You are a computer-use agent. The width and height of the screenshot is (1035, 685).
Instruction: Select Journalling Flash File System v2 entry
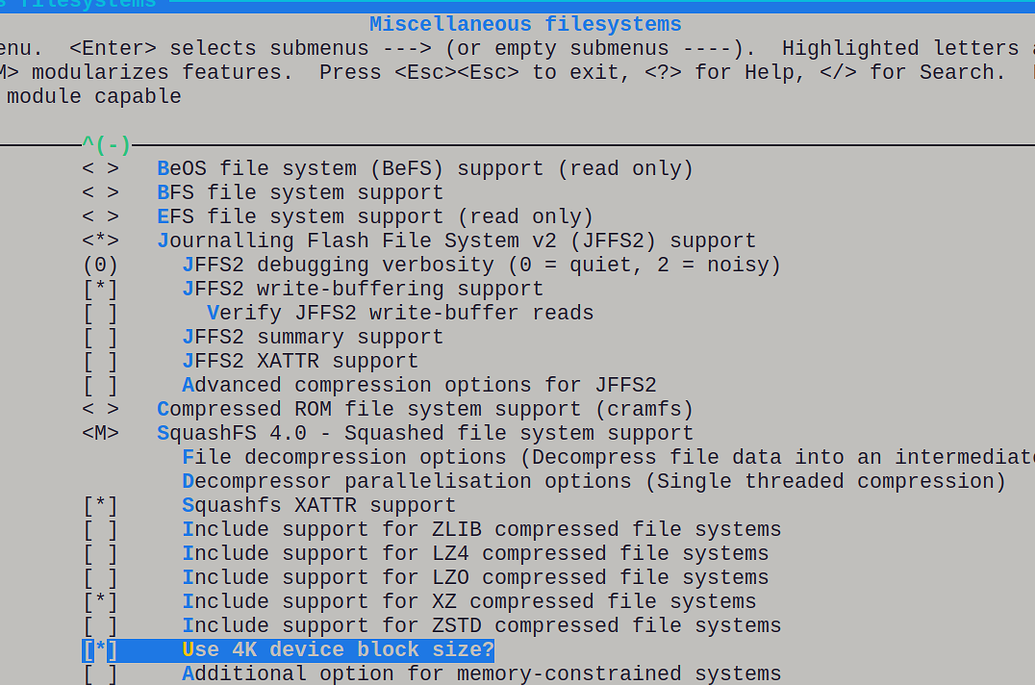(455, 241)
